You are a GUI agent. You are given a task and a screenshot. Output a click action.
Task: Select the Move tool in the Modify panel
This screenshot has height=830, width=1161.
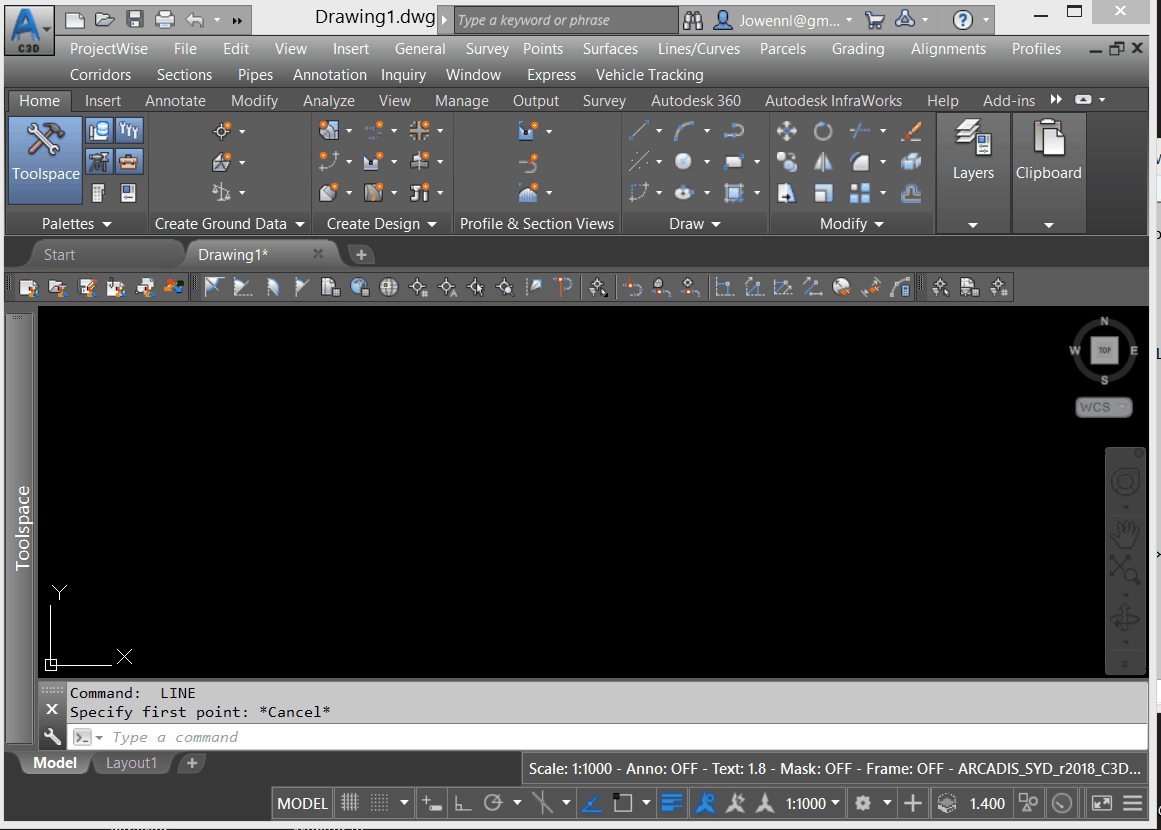point(787,130)
